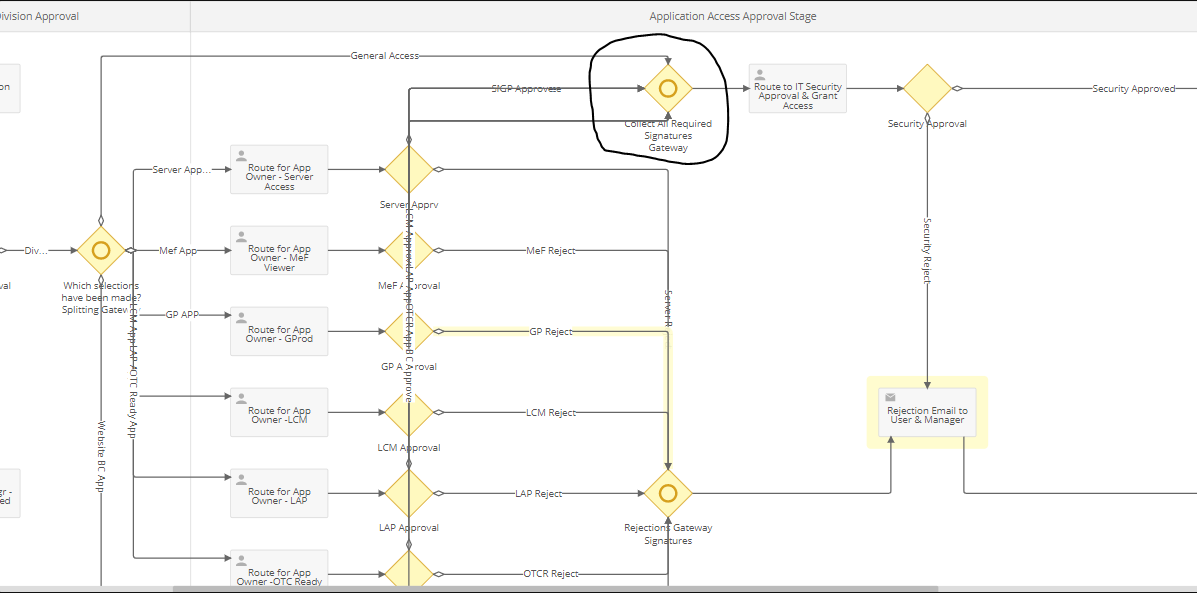Click the LCM Reject flow label
This screenshot has height=593, width=1197.
(550, 412)
